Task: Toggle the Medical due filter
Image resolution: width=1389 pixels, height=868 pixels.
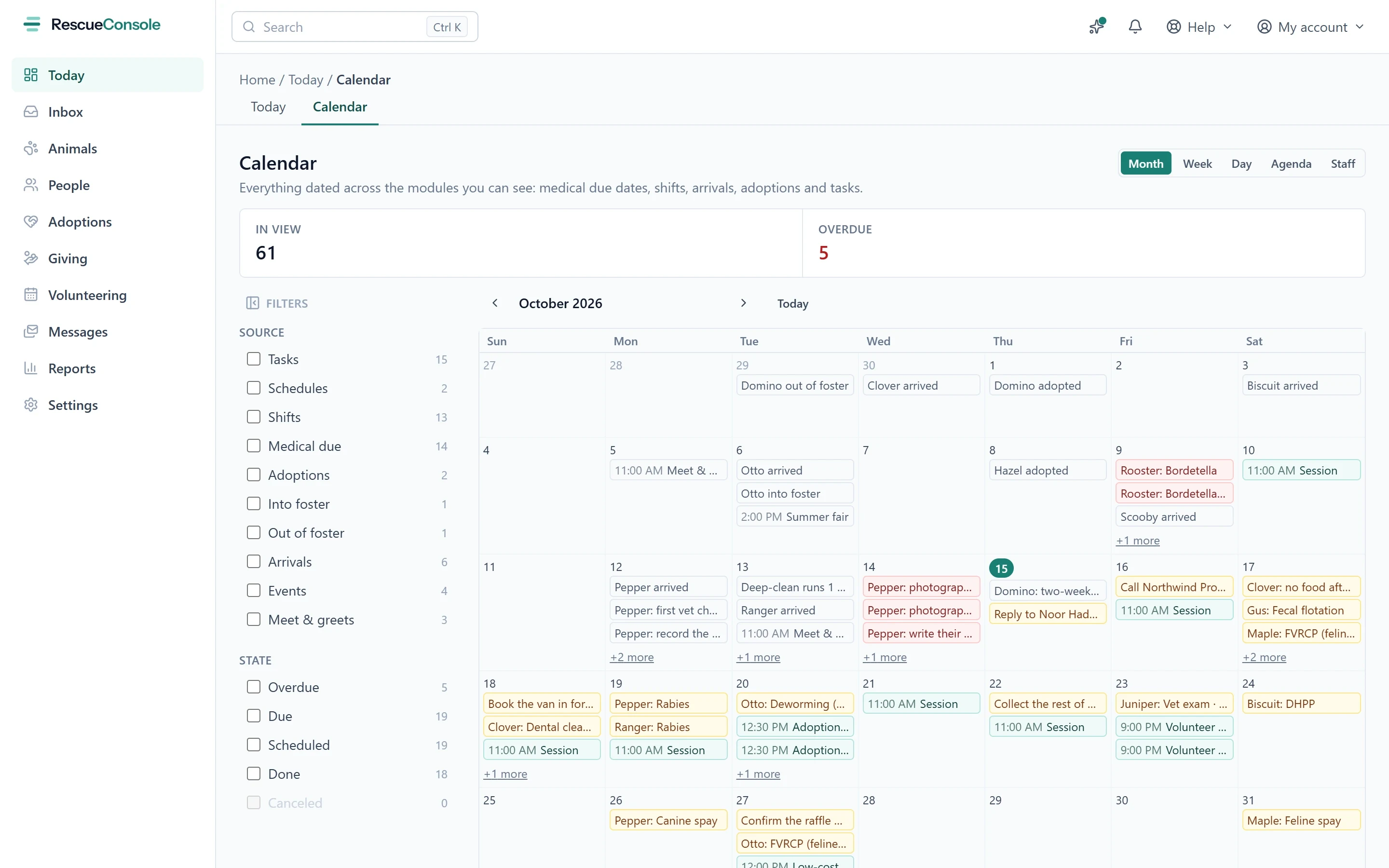Action: point(253,446)
